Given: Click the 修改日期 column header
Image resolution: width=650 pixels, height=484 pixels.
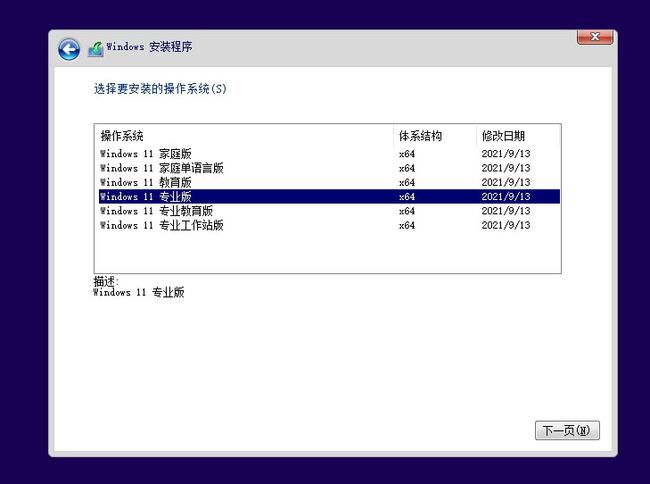Looking at the screenshot, I should point(518,136).
